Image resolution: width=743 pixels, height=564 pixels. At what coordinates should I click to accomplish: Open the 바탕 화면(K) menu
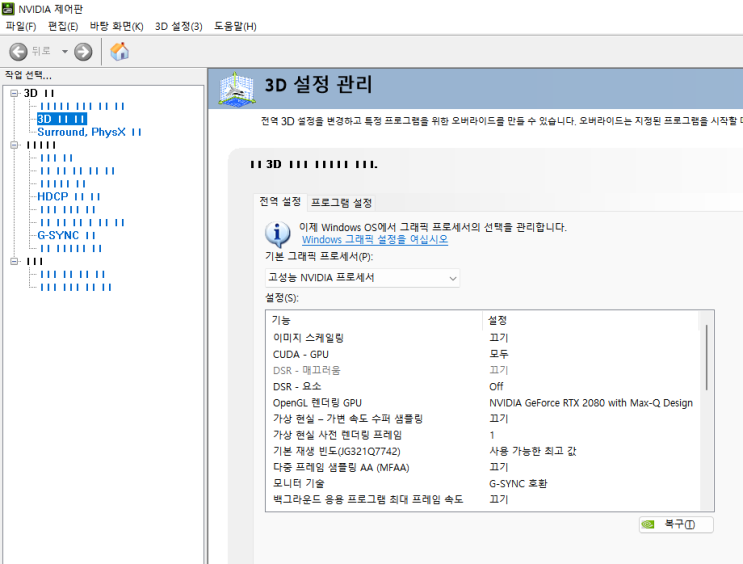tap(117, 27)
